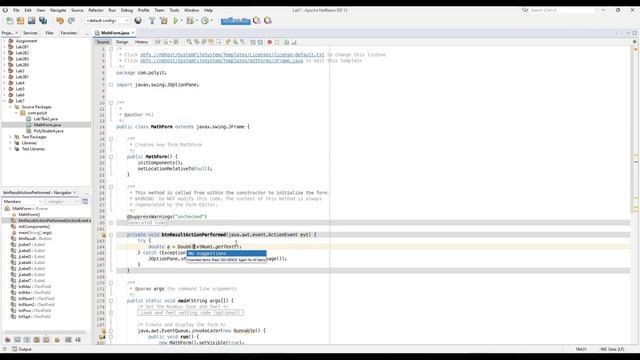Open the default config dropdown
Viewport: 640px width, 360px height.
point(107,20)
